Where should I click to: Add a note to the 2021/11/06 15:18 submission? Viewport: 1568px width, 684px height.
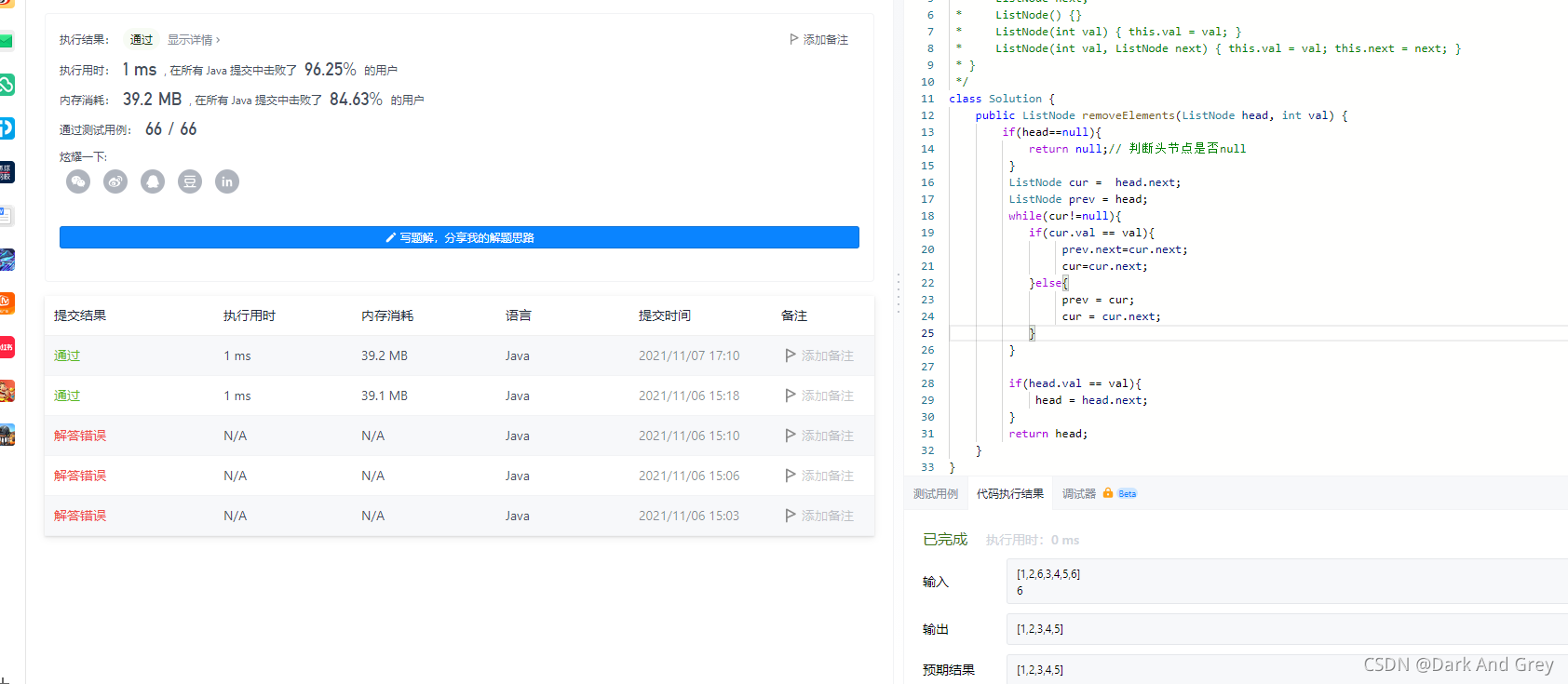(819, 396)
